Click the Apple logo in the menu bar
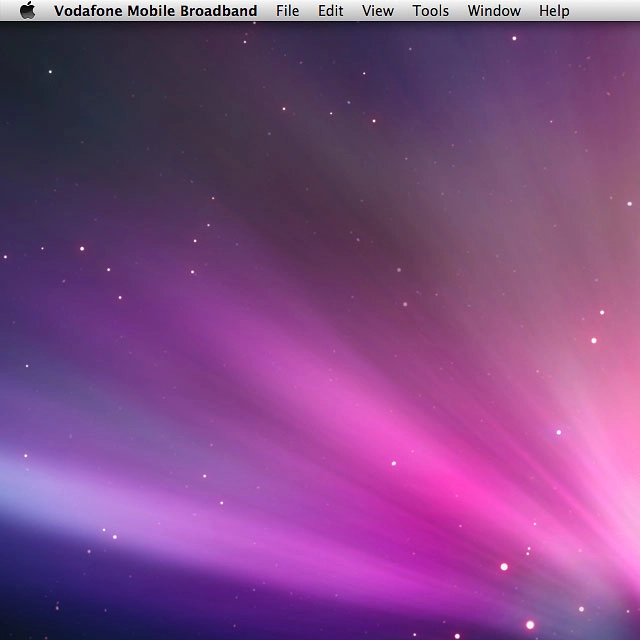 coord(27,11)
